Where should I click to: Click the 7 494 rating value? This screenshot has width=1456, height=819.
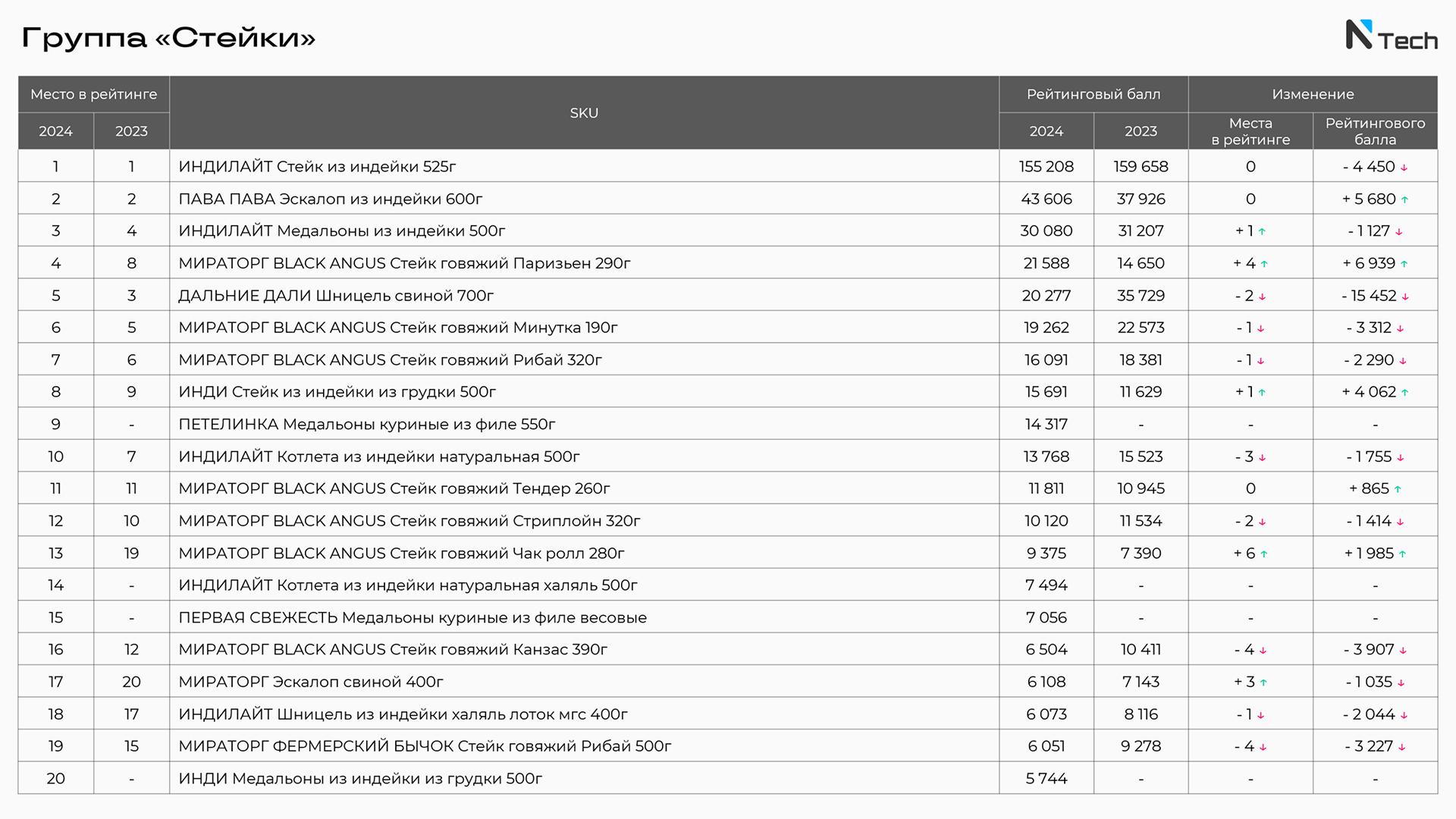coord(1046,585)
